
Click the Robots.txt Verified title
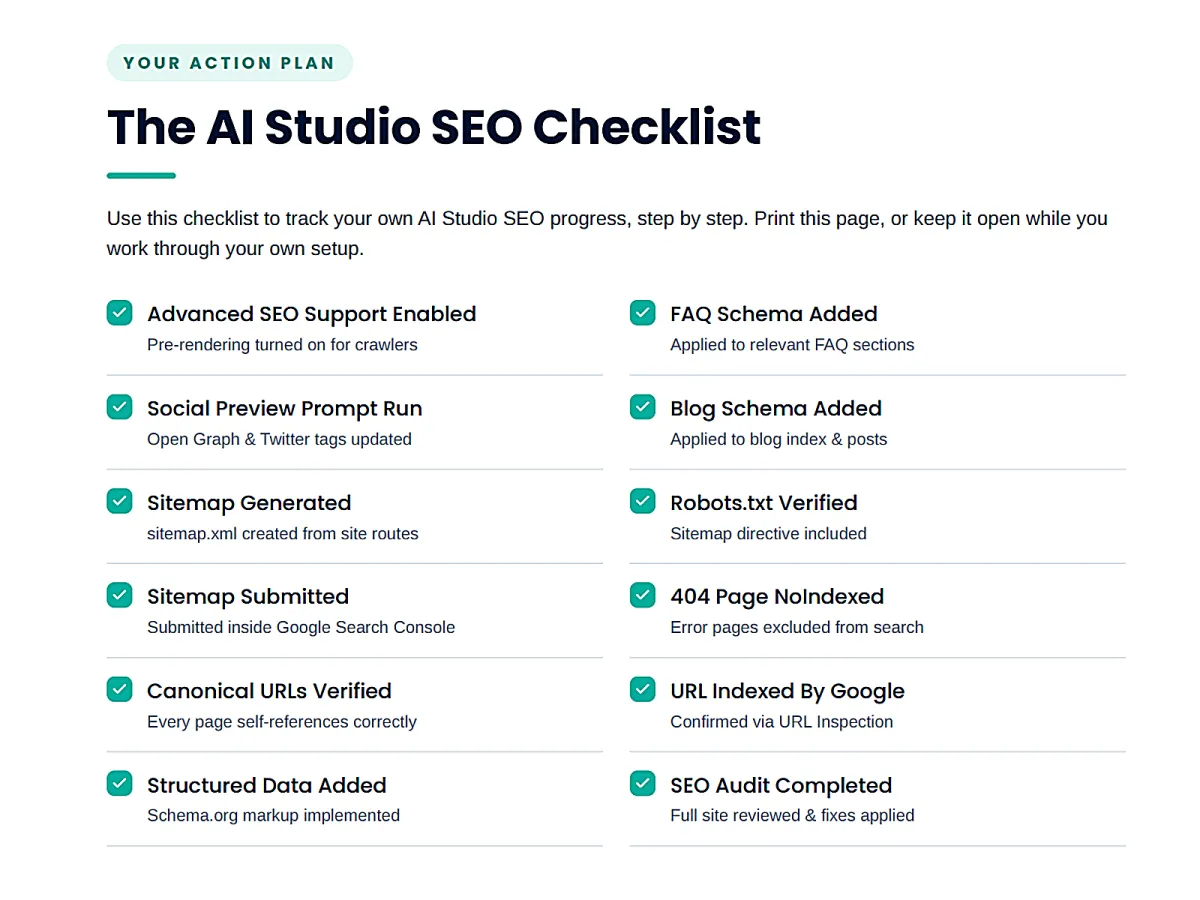click(764, 502)
